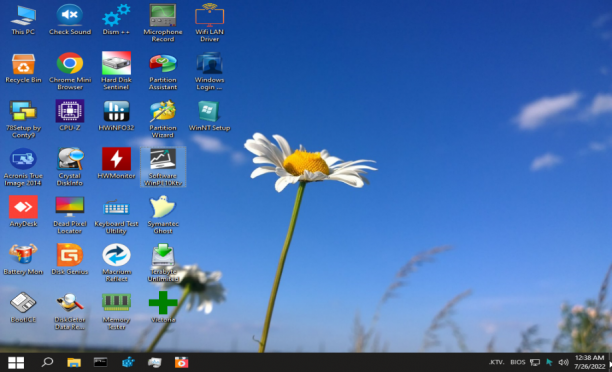Open the Crystal DiskInfo shortcut

(70, 166)
